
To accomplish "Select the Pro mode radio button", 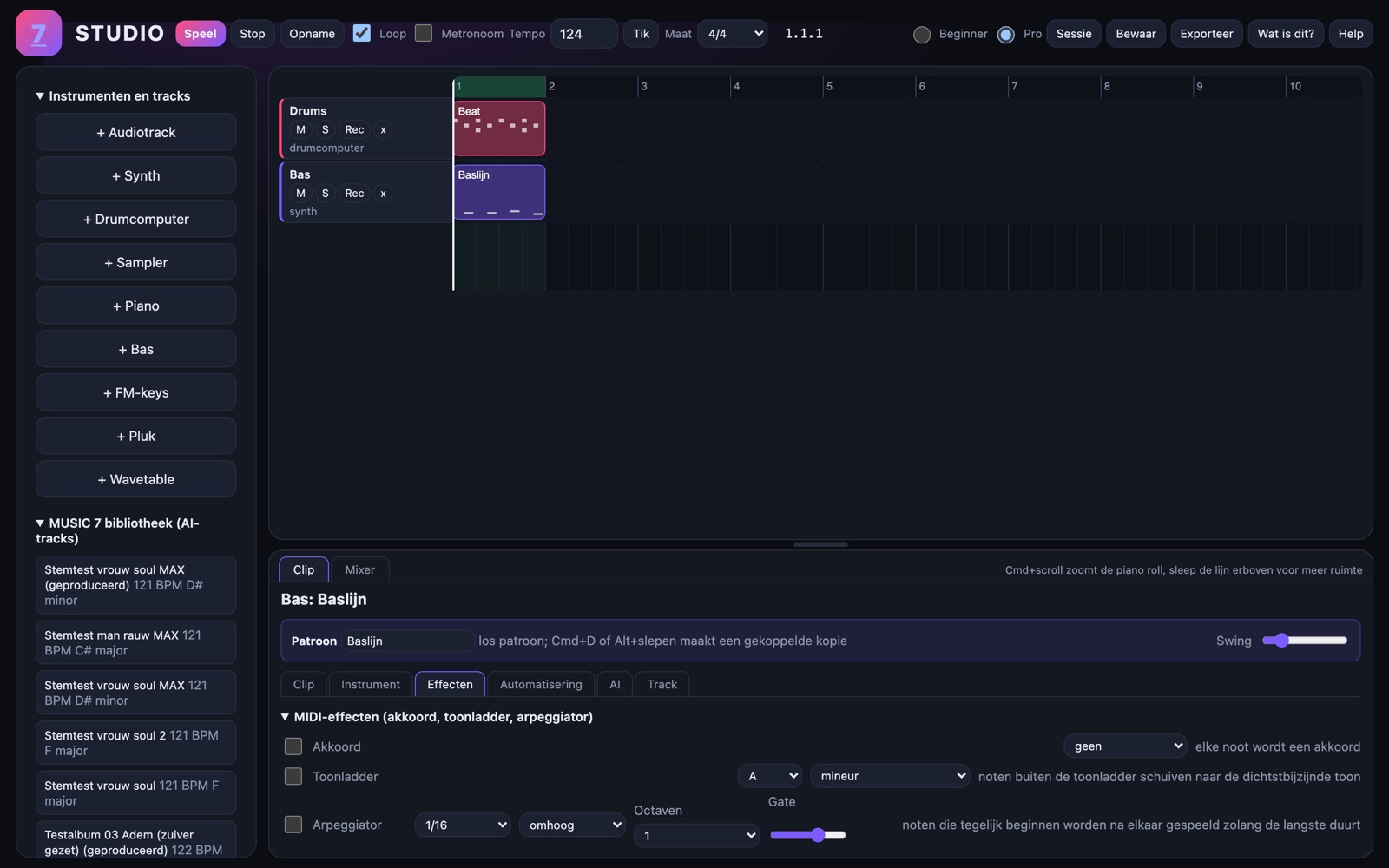I will pyautogui.click(x=1005, y=34).
